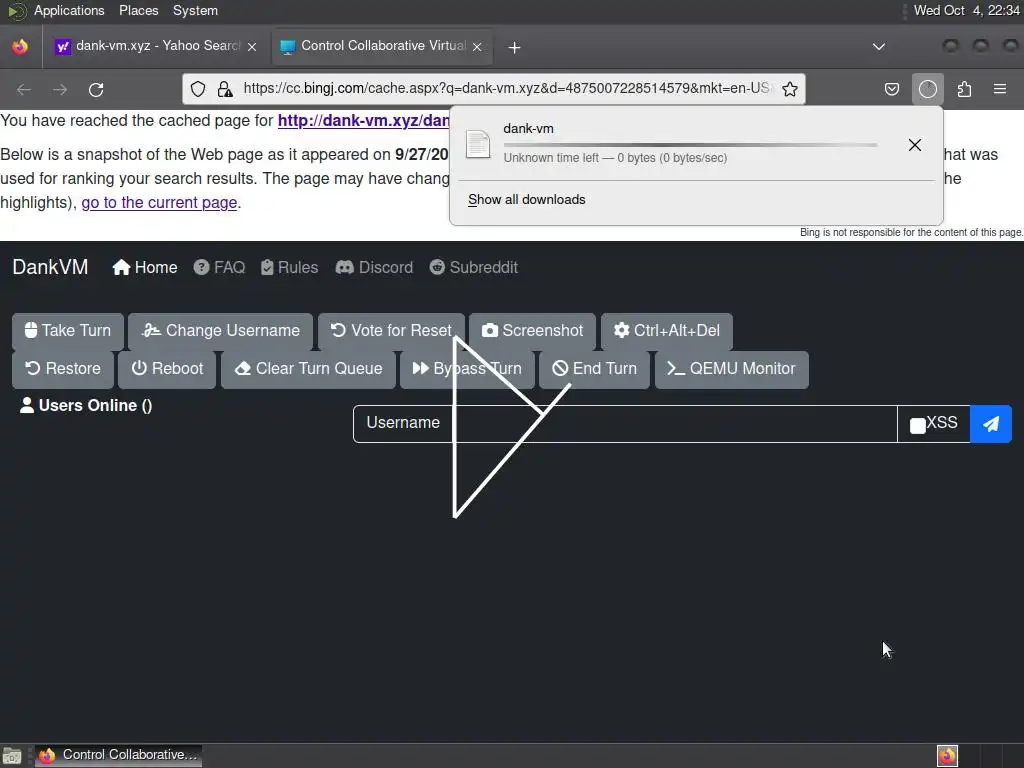The width and height of the screenshot is (1024, 768).
Task: Open Change Username dialog
Action: pos(220,330)
